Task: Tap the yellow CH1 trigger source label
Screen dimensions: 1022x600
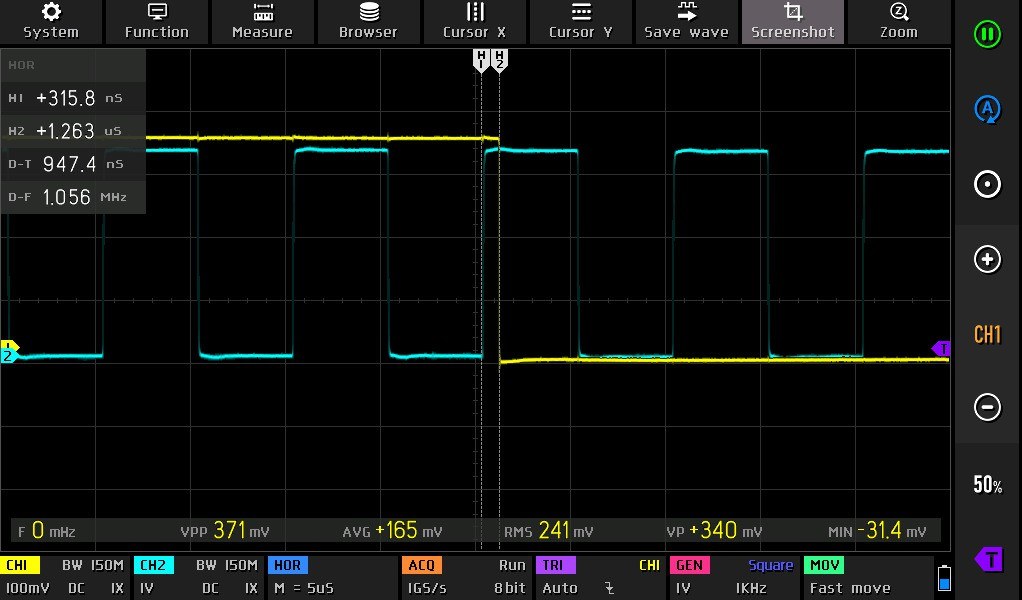Action: pos(649,565)
